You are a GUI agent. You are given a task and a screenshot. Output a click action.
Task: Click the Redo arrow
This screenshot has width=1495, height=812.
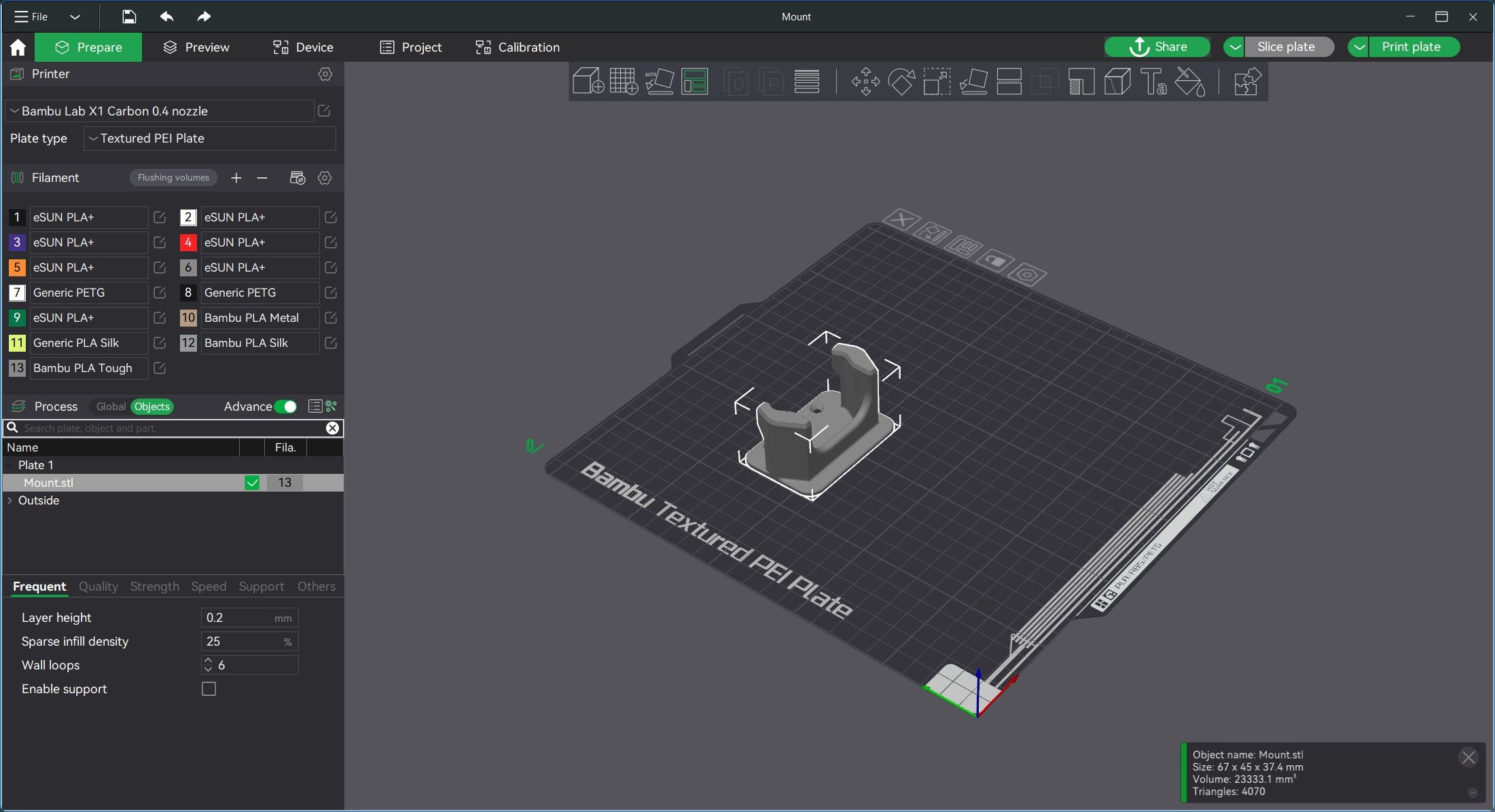pyautogui.click(x=204, y=16)
